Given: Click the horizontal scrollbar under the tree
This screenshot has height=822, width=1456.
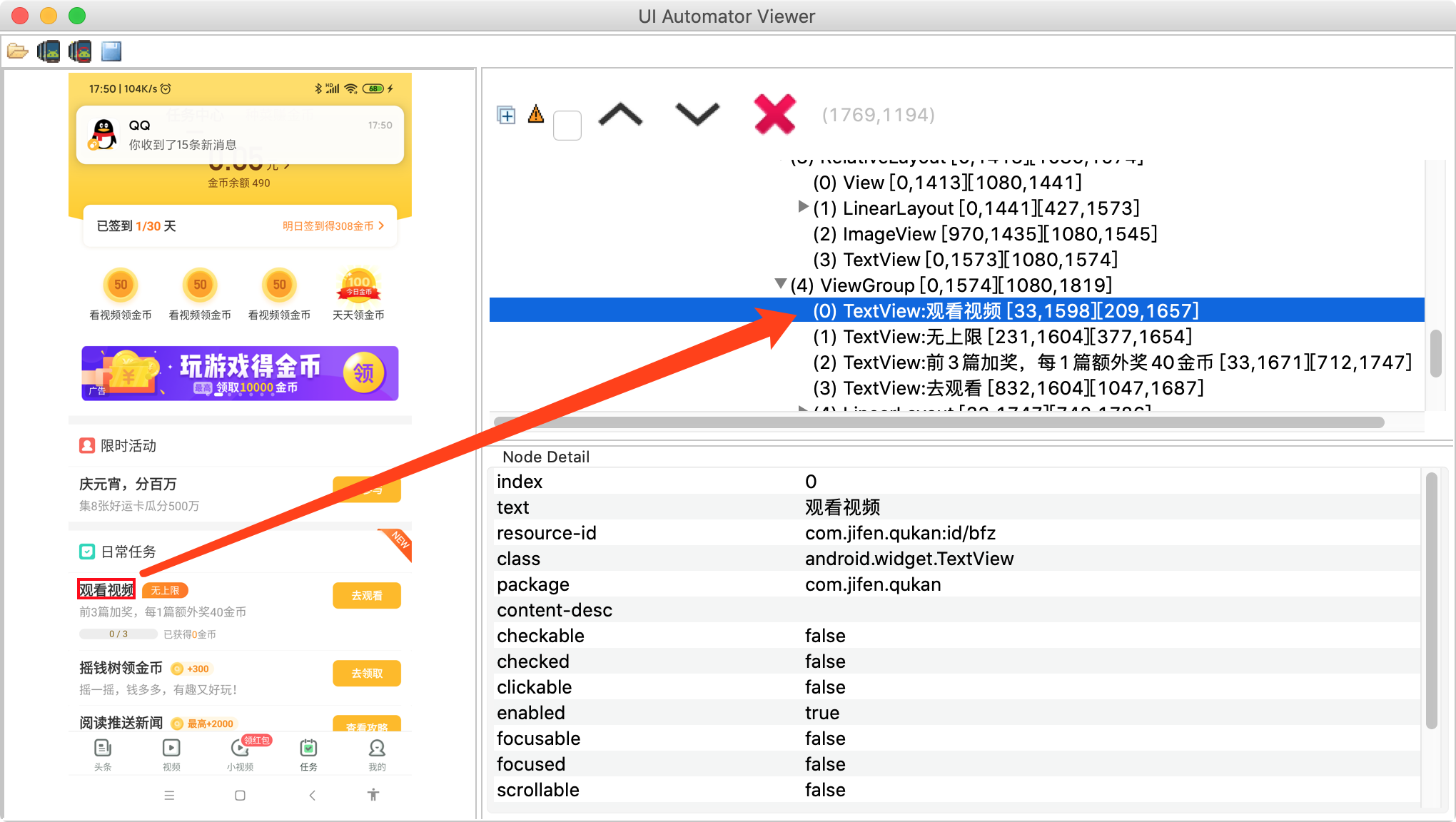Looking at the screenshot, I should [939, 422].
